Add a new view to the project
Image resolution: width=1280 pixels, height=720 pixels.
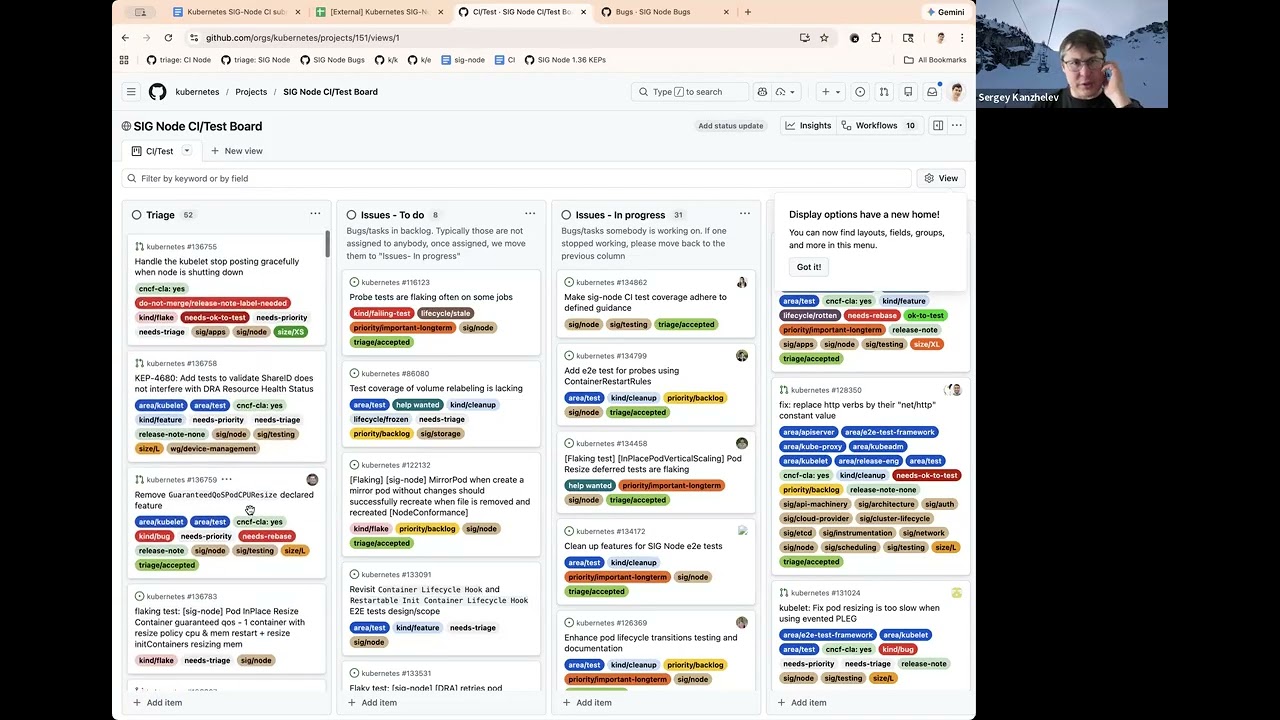[x=237, y=151]
